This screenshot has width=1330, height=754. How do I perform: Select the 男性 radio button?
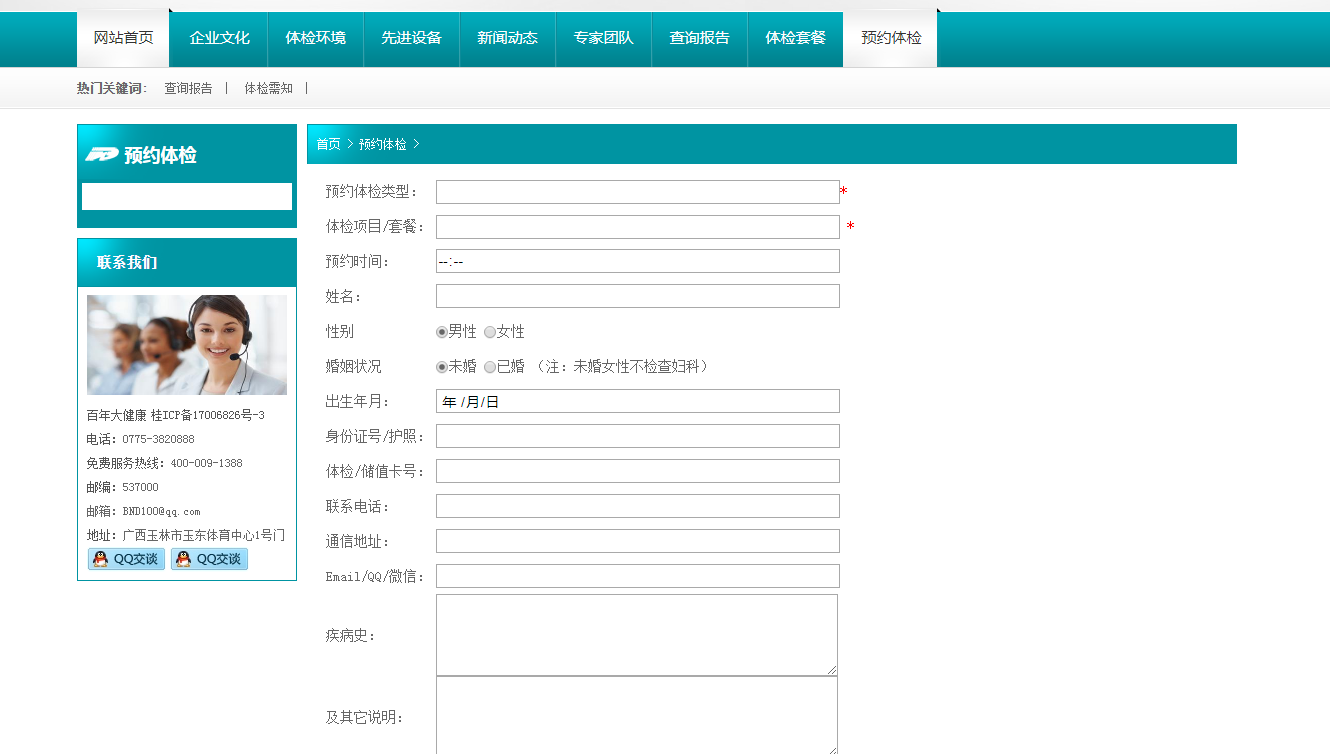coord(442,332)
